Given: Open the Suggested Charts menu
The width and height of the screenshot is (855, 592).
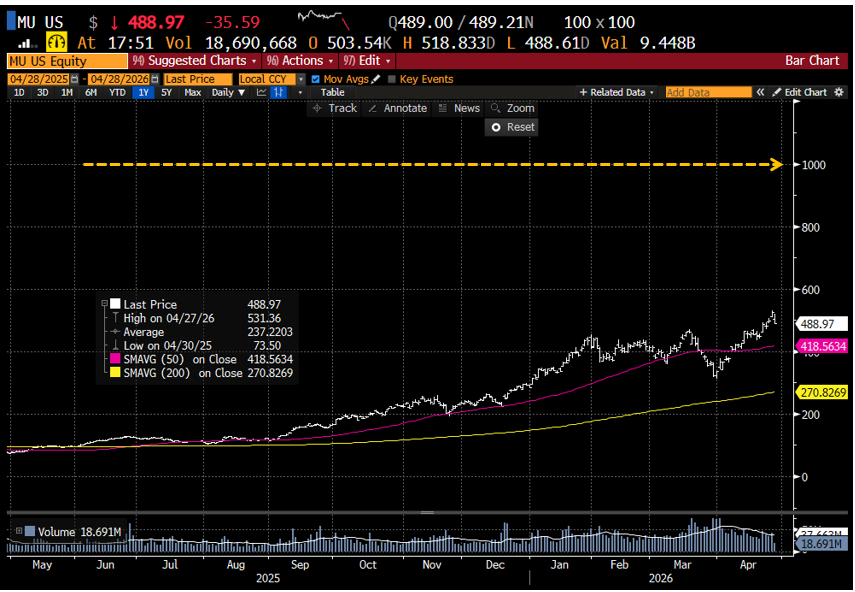Looking at the screenshot, I should (189, 61).
